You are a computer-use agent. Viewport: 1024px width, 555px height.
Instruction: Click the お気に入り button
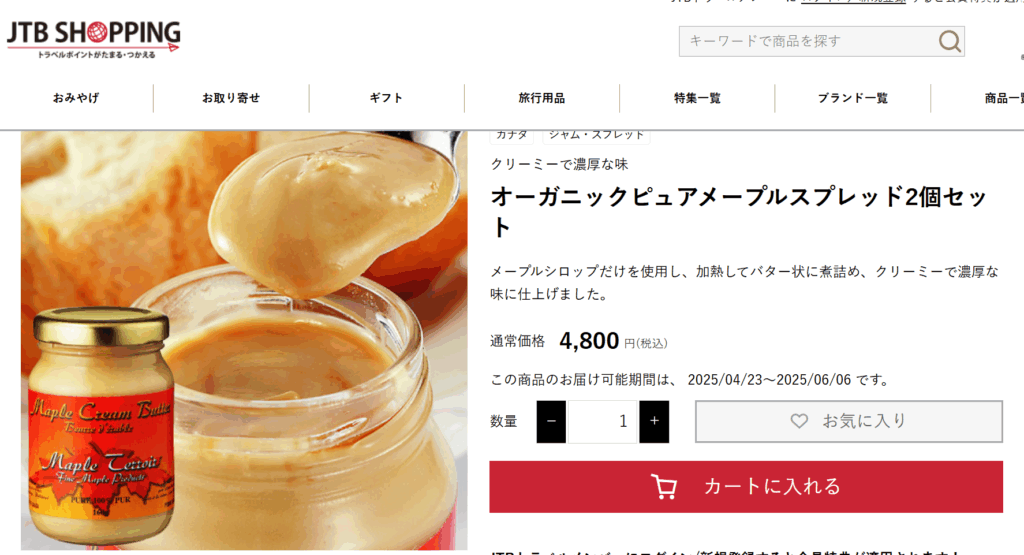(848, 421)
